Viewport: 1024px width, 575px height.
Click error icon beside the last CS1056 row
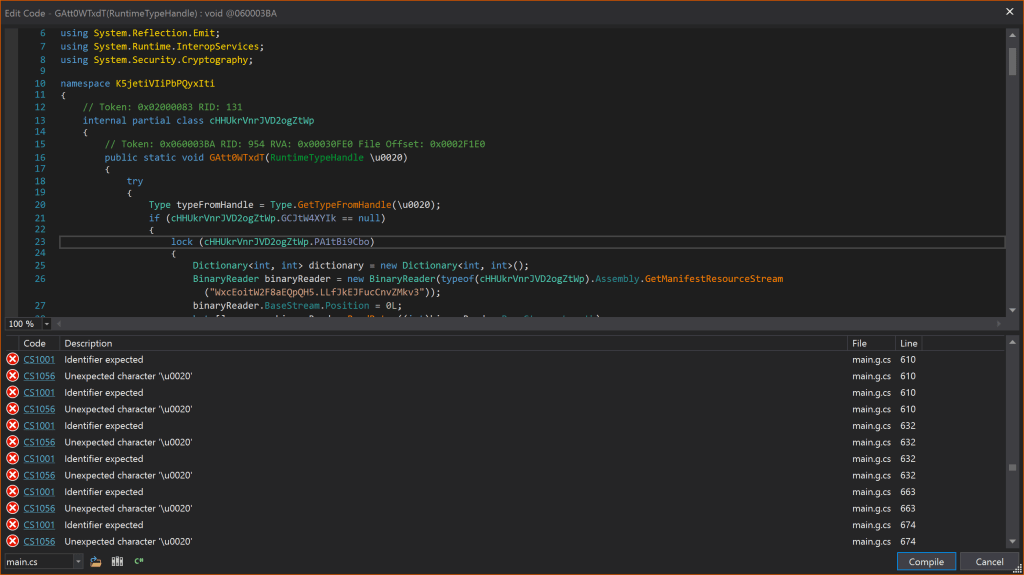click(12, 542)
